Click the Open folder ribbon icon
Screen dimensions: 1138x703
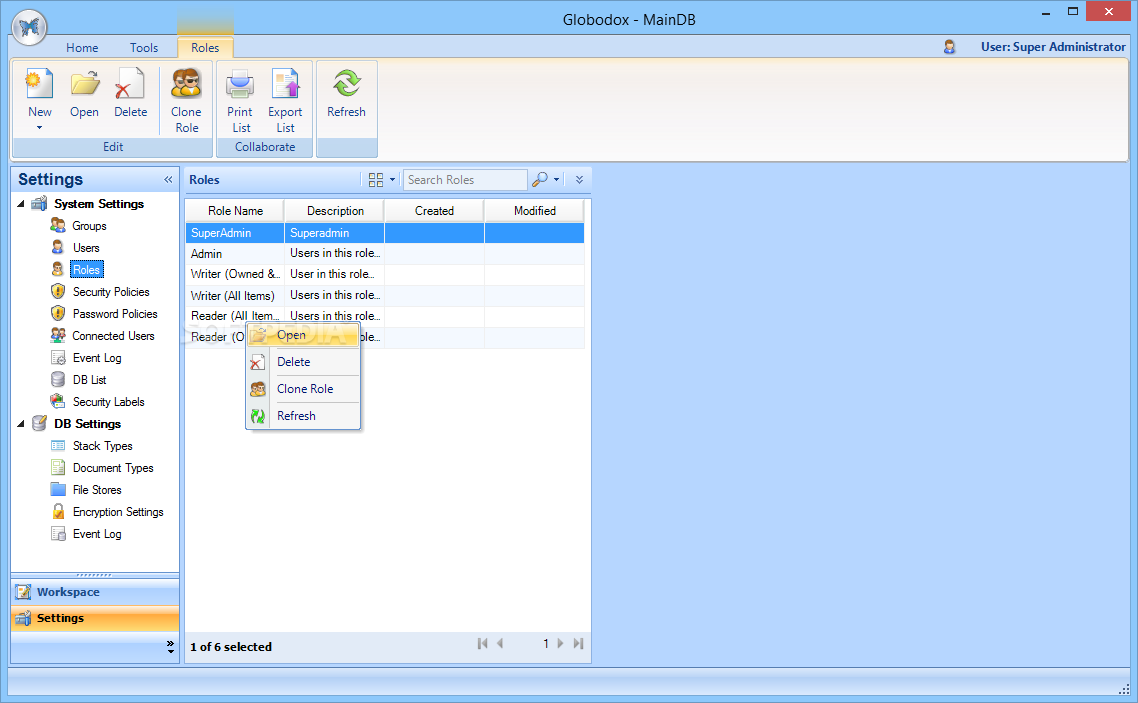(85, 84)
